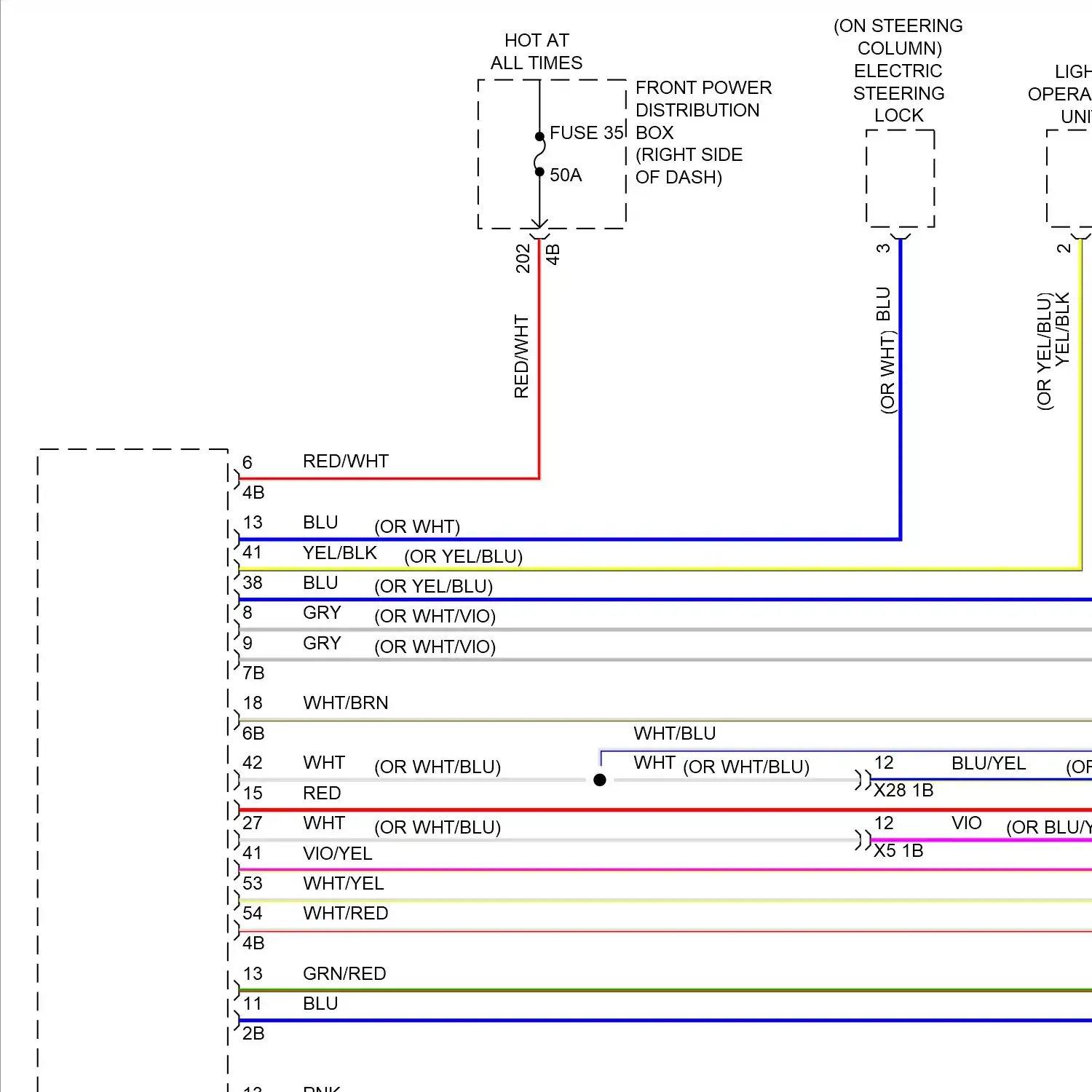This screenshot has height=1092, width=1092.
Task: Select the 'FRONT POWER DISTRIBUTION BOX' label text
Action: (703, 110)
